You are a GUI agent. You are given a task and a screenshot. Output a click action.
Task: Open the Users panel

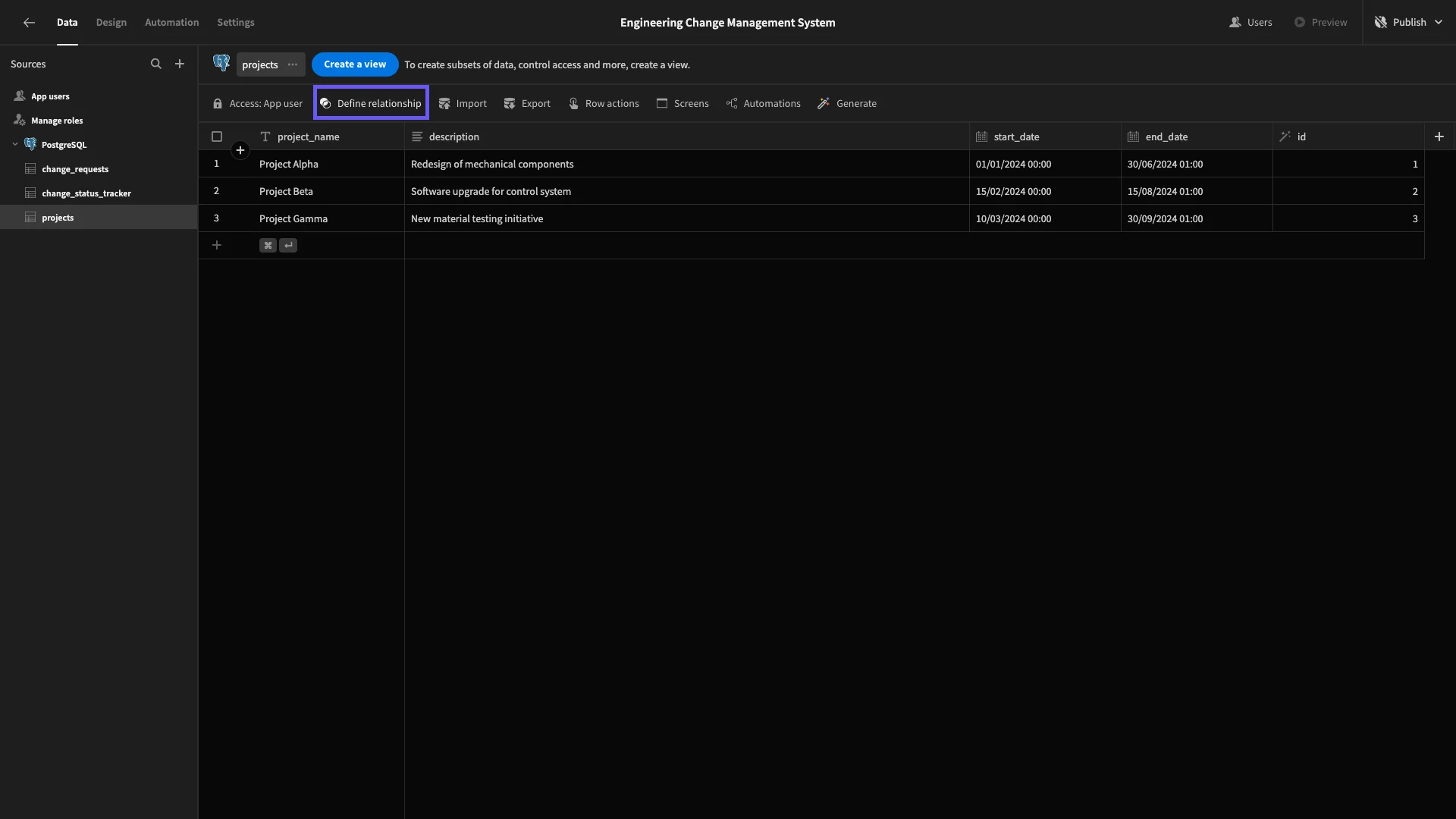[x=1250, y=23]
